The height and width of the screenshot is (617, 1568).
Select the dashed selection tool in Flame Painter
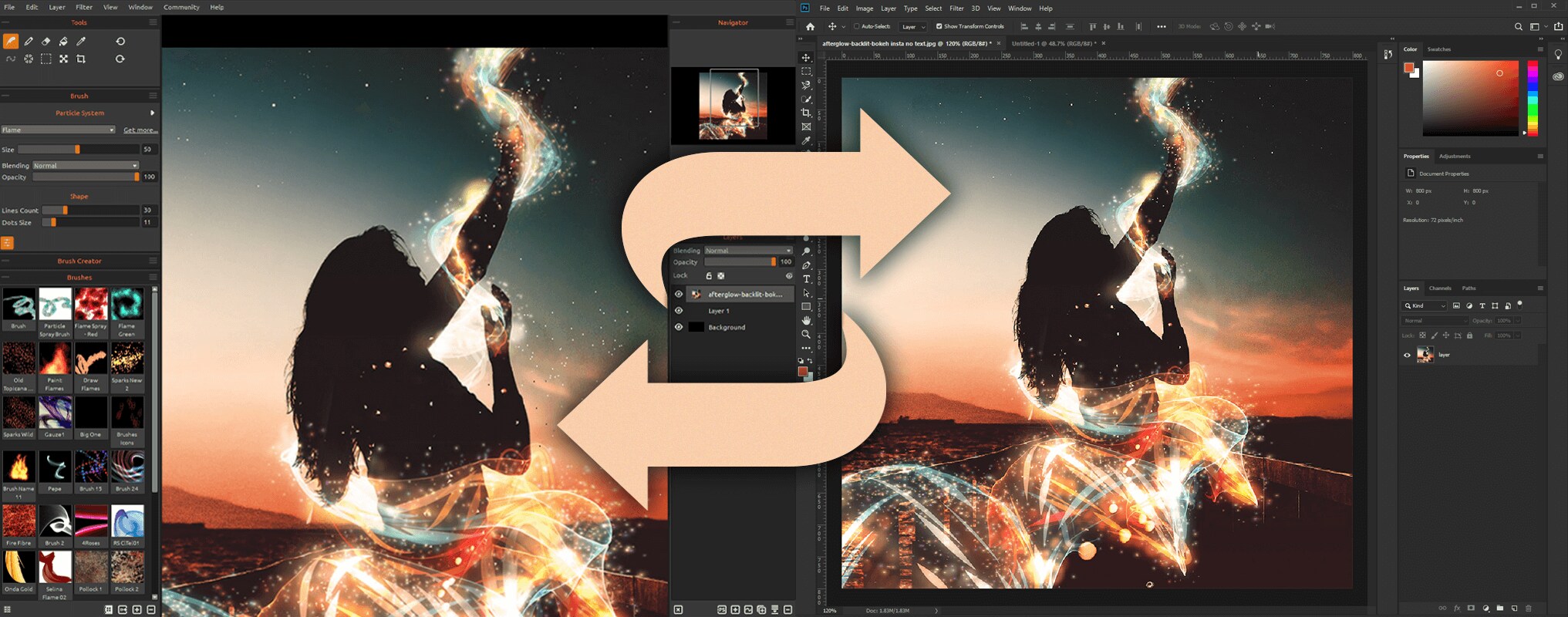click(x=46, y=59)
